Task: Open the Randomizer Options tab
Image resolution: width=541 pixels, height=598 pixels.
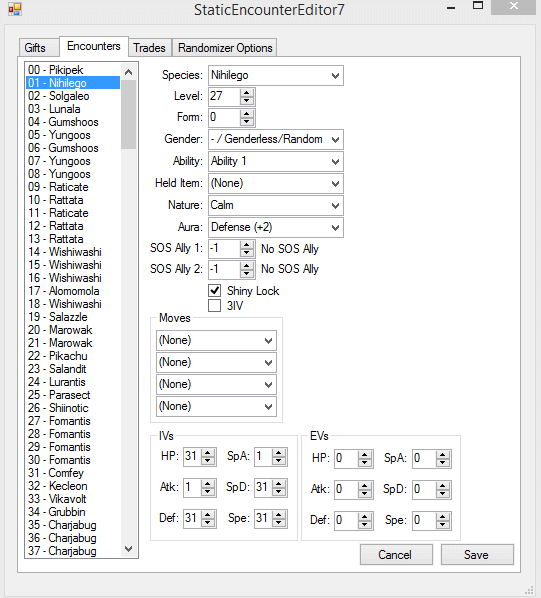Action: click(x=225, y=48)
